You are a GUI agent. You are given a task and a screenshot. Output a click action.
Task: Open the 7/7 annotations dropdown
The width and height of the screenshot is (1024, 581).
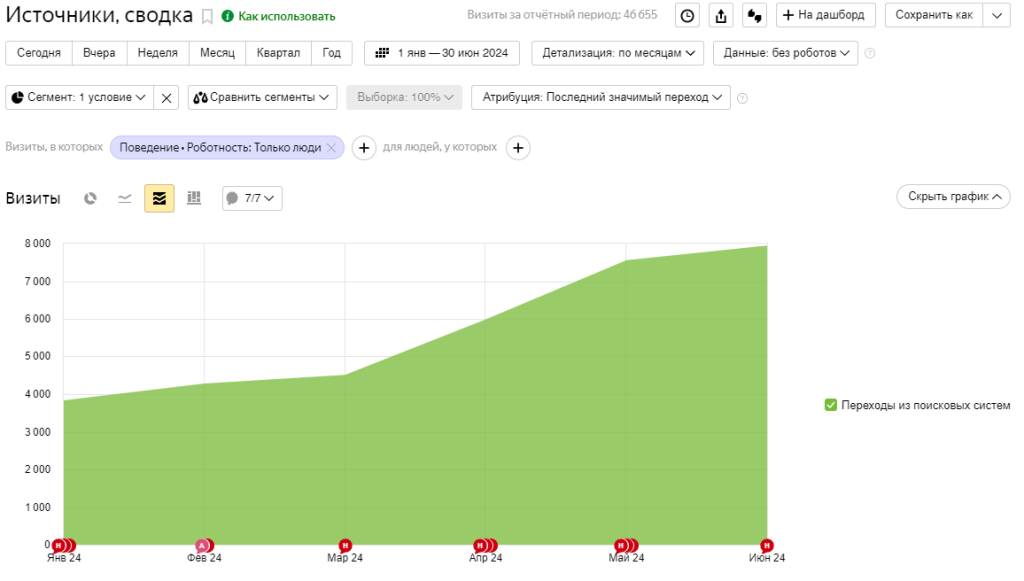(252, 198)
